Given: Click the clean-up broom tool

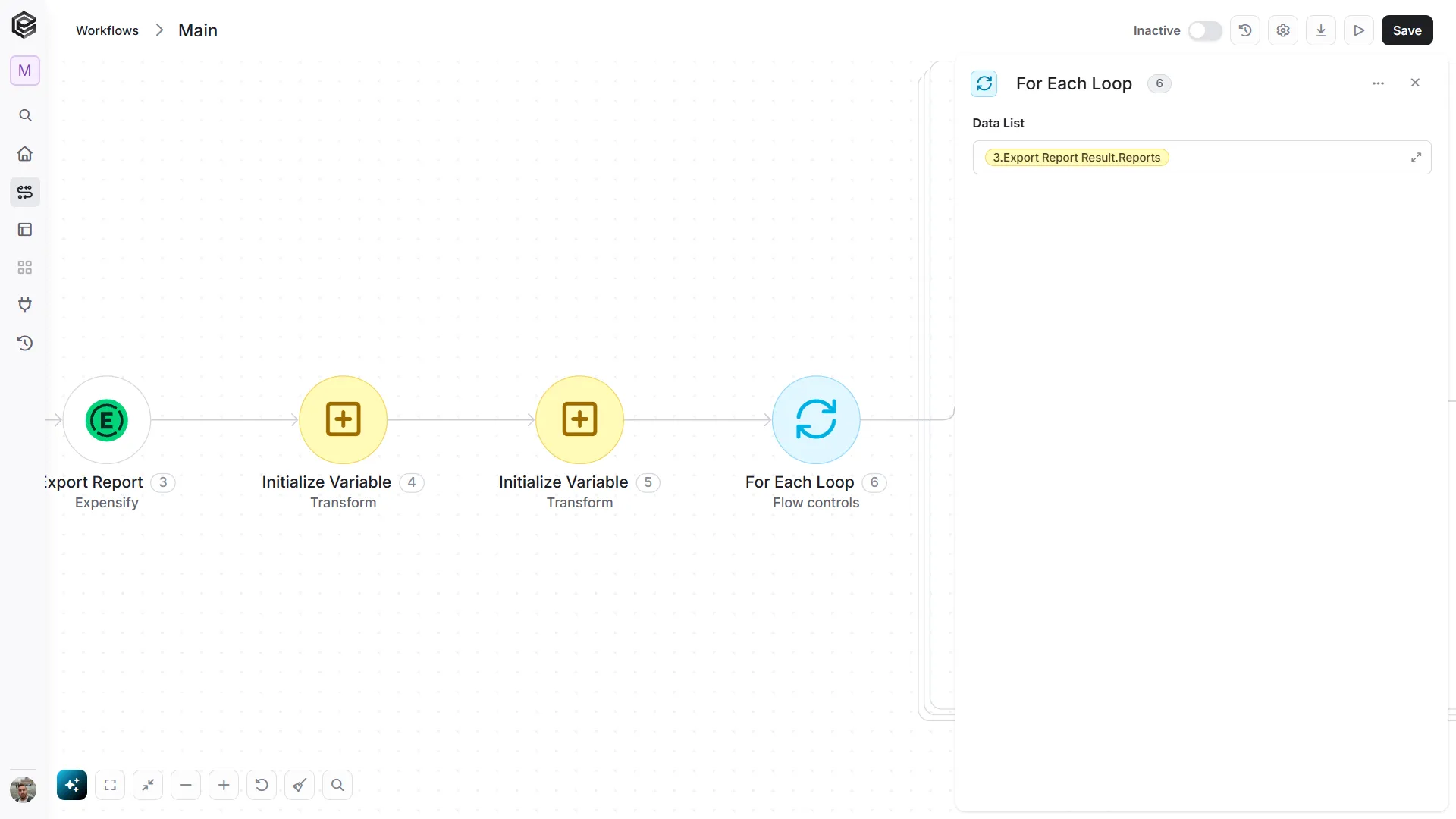Looking at the screenshot, I should [300, 785].
